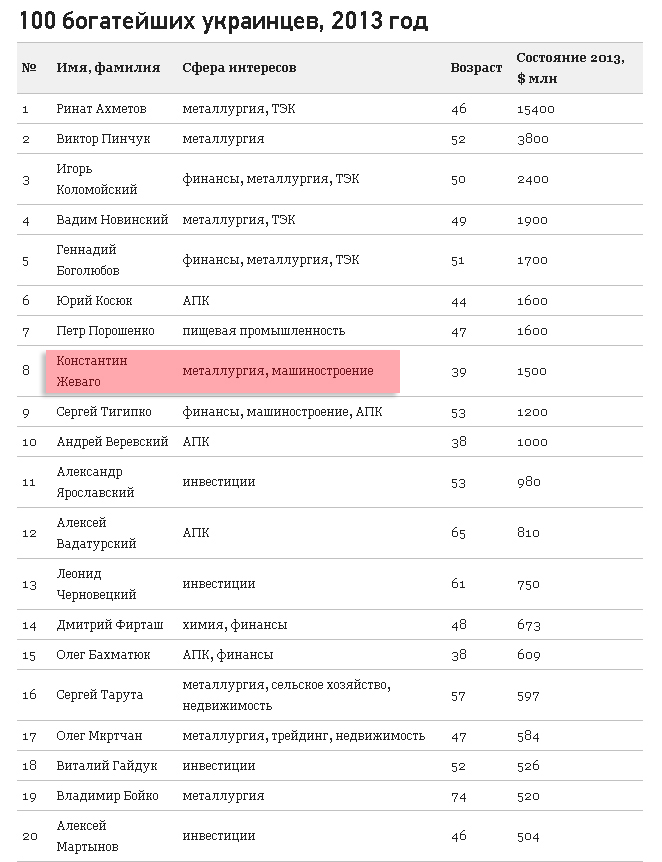Screen dimensions: 662x862
Task: Select the № column header
Action: [28, 68]
